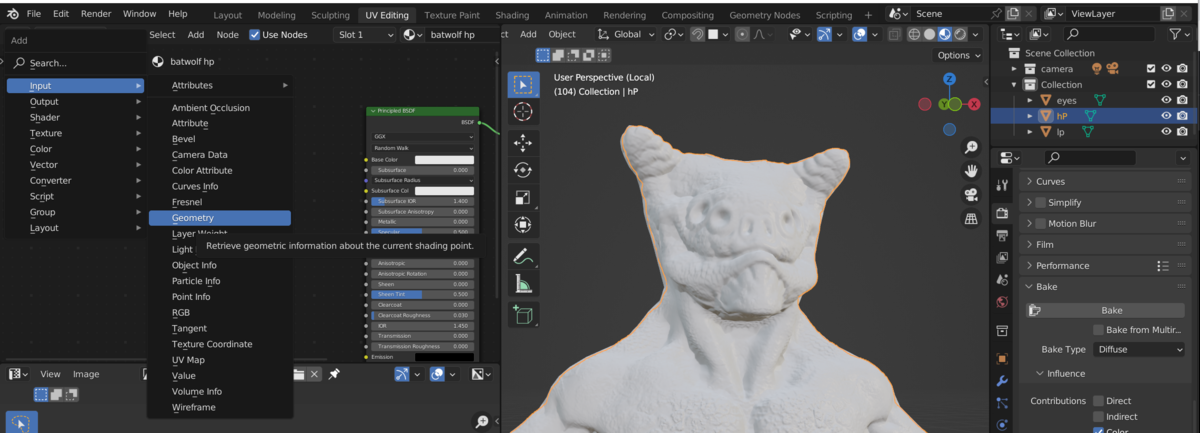Open the Slot 1 material slot dropdown
Viewport: 1200px width, 433px height.
(x=365, y=34)
